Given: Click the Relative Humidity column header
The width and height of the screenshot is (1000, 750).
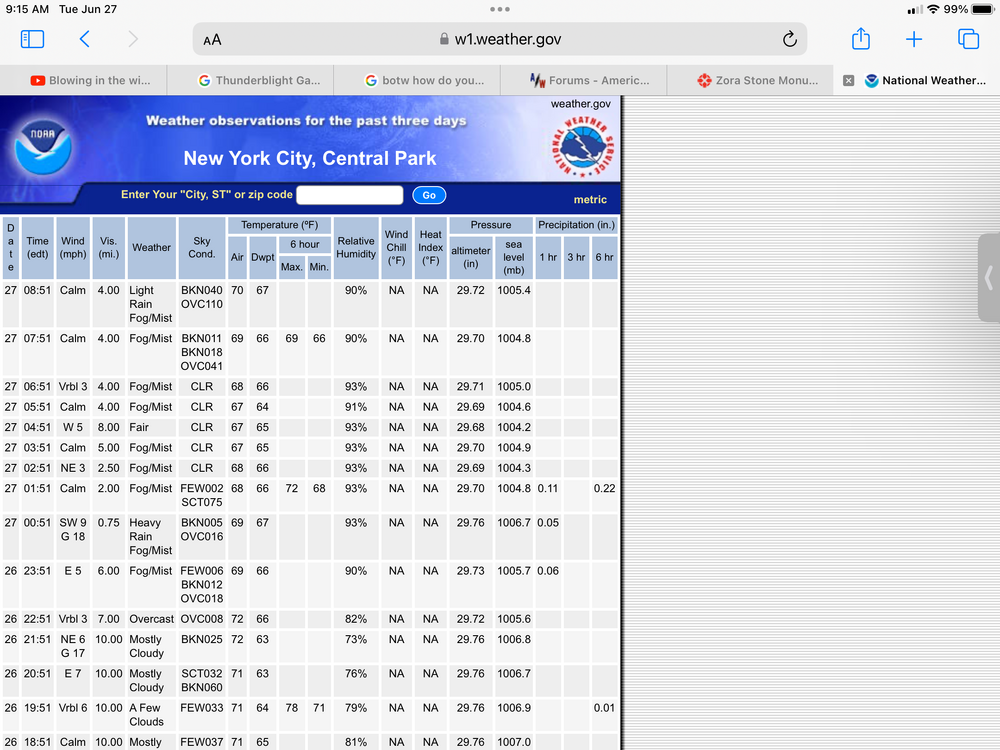Looking at the screenshot, I should (x=356, y=247).
